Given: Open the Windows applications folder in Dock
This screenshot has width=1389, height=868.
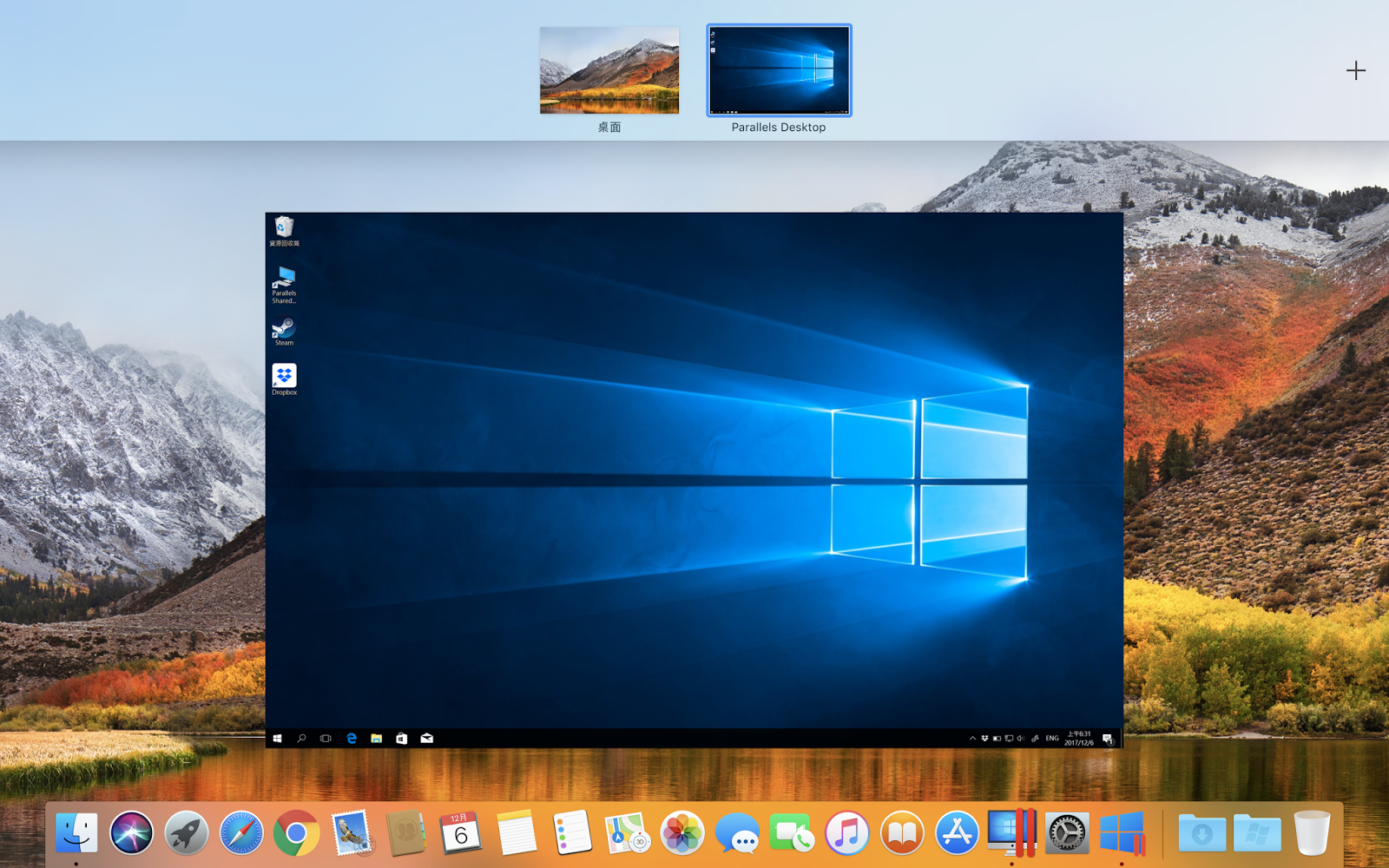Looking at the screenshot, I should (1257, 834).
